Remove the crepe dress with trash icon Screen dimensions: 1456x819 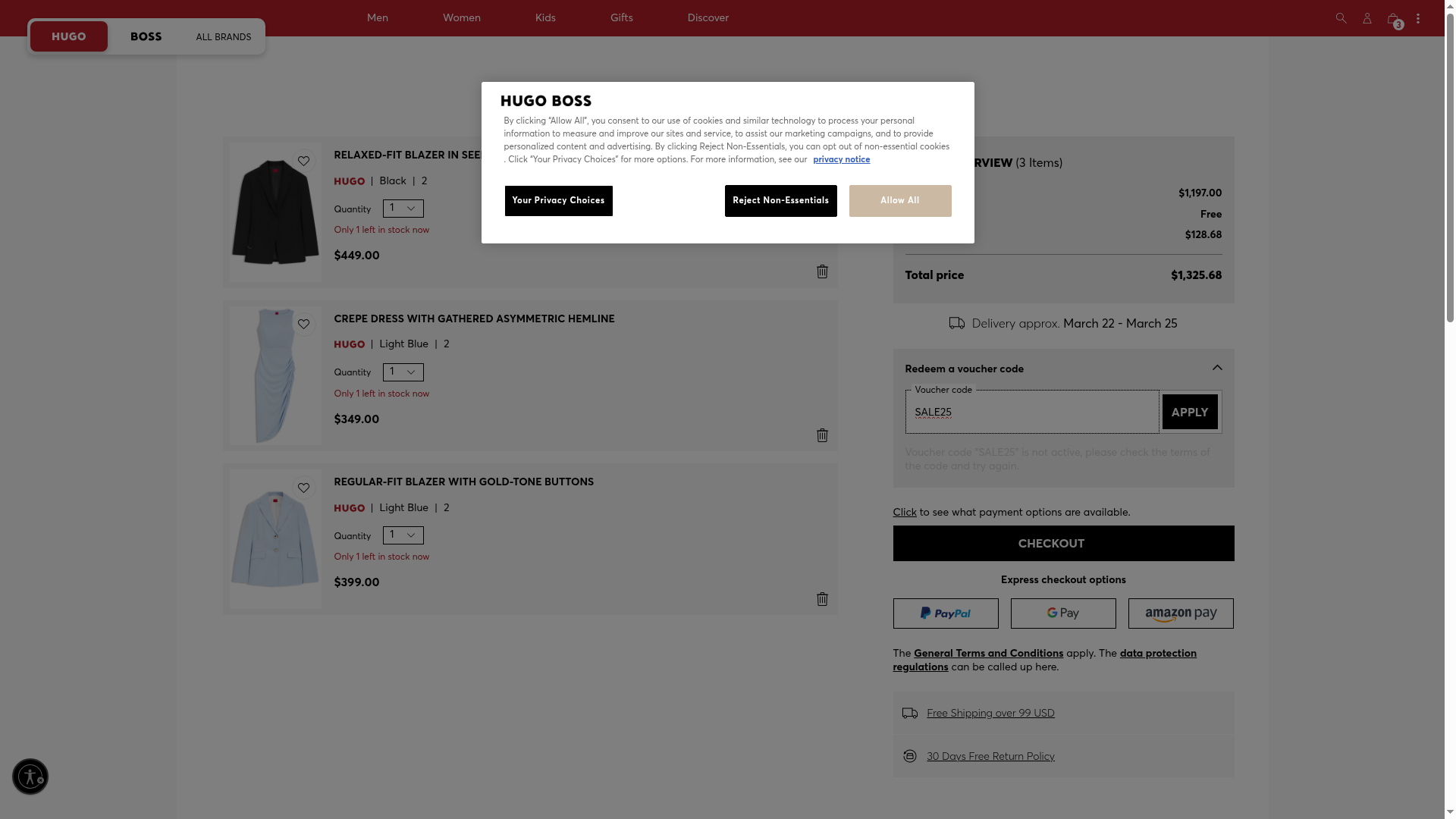(822, 435)
